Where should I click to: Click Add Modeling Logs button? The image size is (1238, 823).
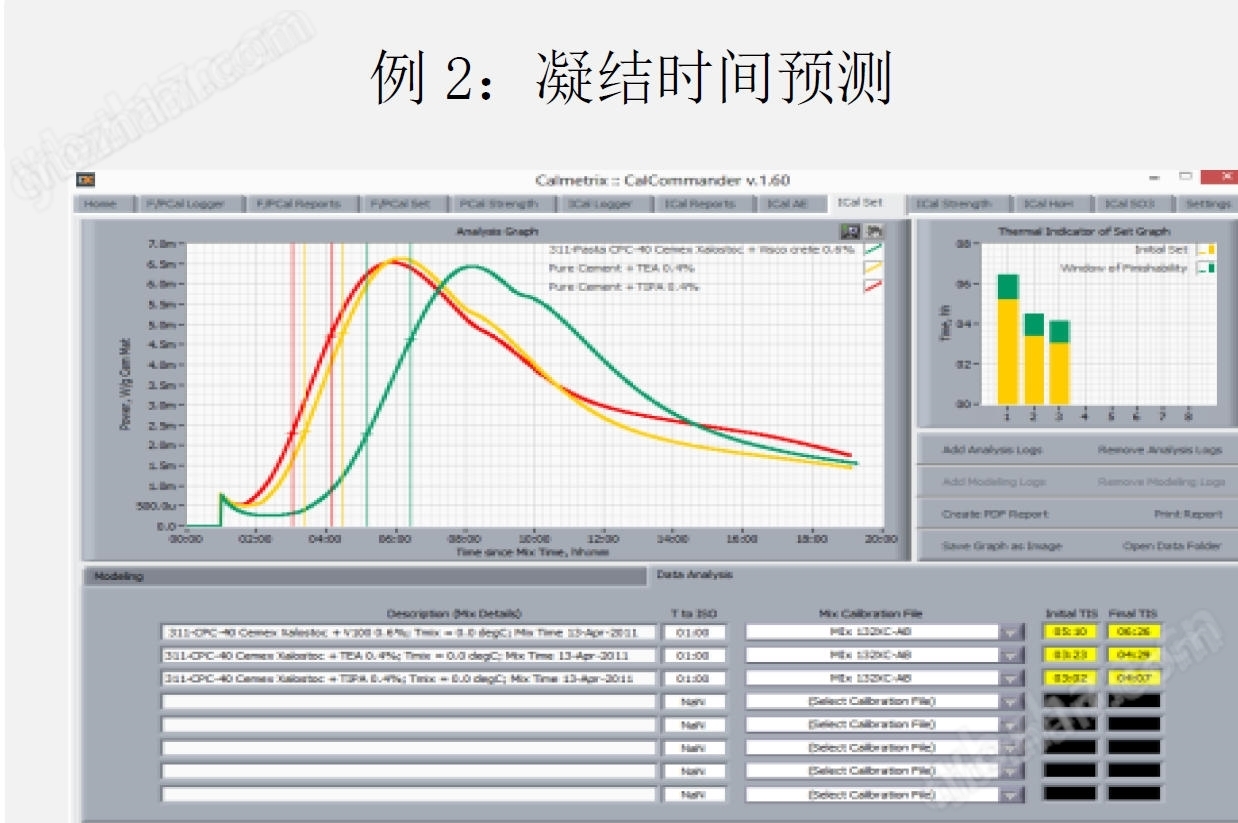click(993, 482)
